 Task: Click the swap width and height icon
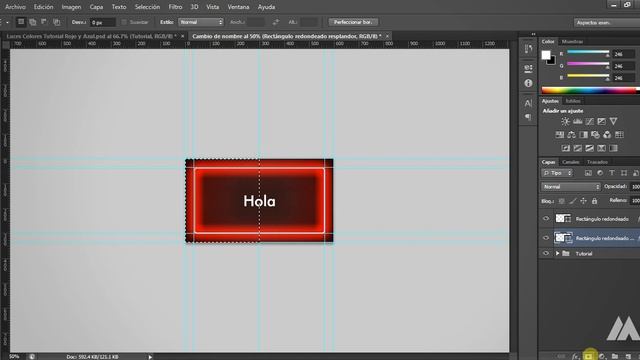click(276, 22)
